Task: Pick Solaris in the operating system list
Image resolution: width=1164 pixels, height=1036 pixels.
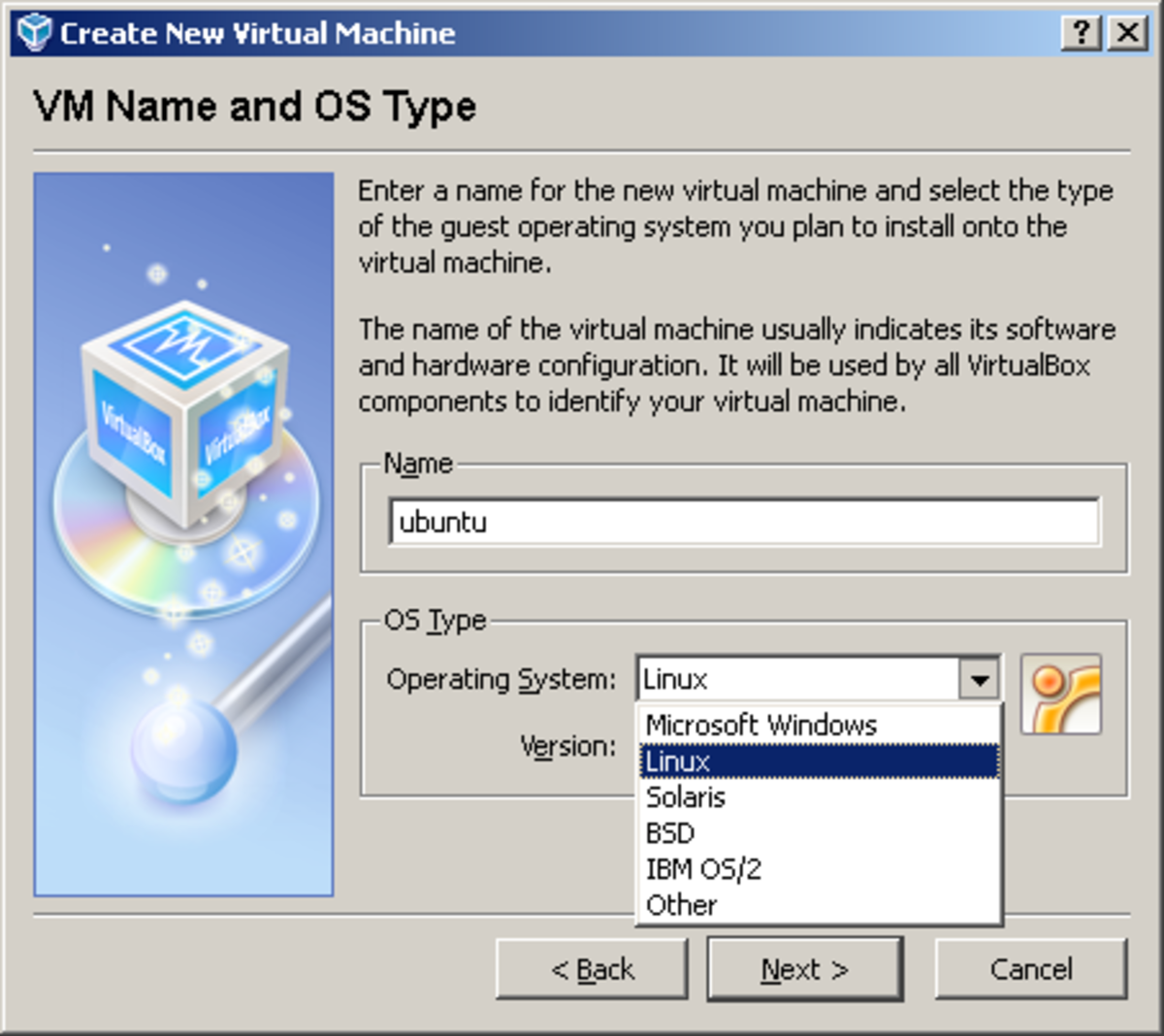Action: coord(686,797)
